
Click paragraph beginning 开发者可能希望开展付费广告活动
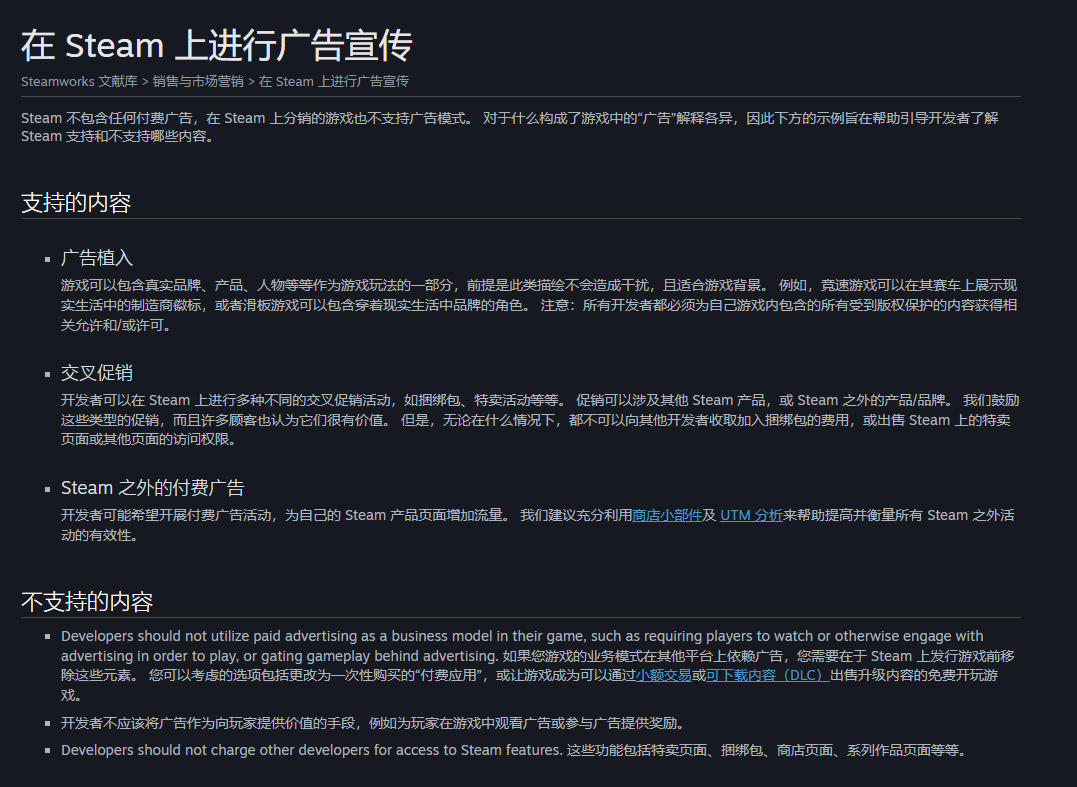pos(537,525)
